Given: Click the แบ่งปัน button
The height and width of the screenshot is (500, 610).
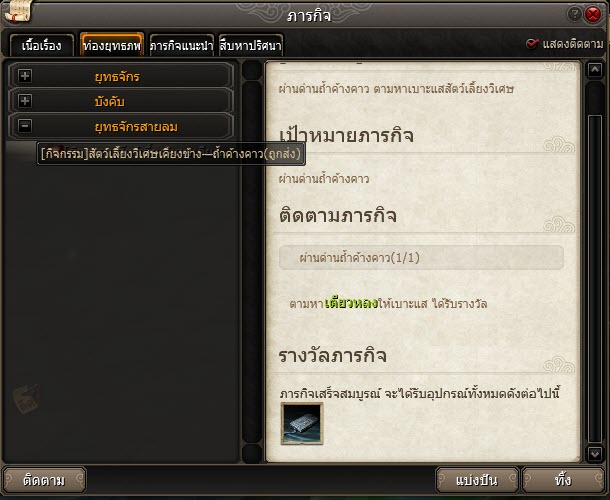Looking at the screenshot, I should pos(477,480).
